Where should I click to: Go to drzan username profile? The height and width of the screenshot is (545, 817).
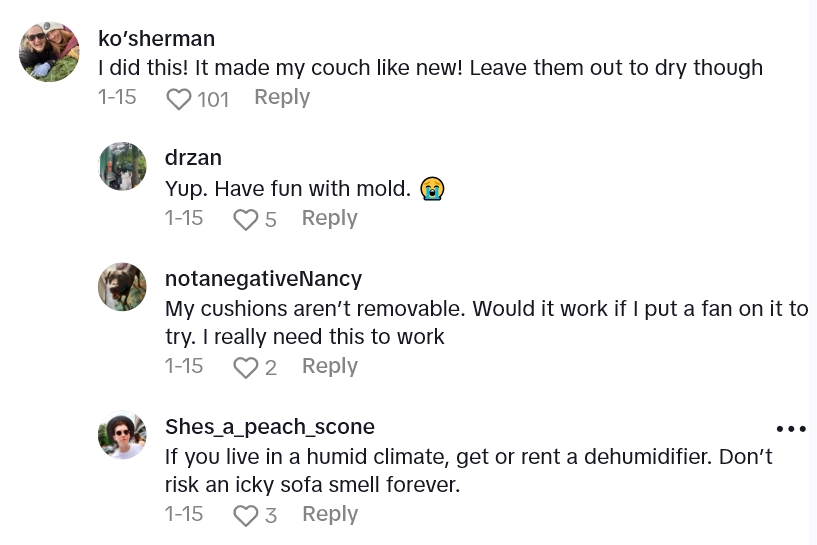[193, 158]
